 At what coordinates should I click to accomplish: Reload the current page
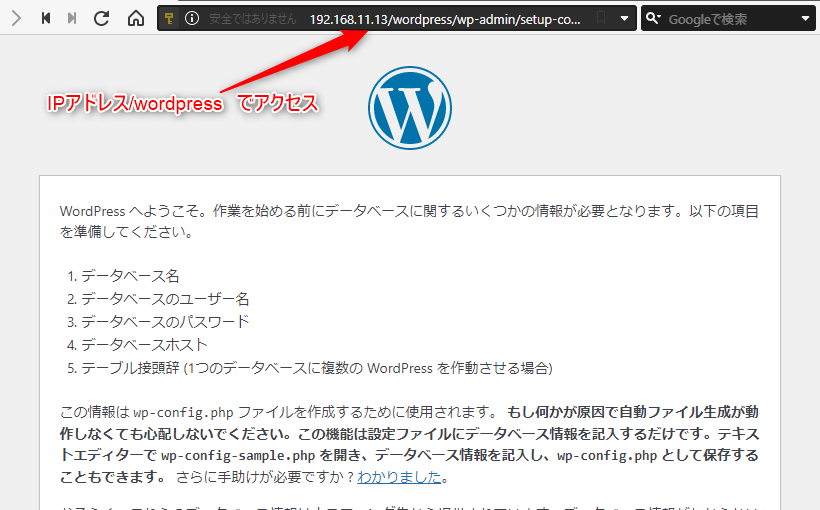coord(102,19)
